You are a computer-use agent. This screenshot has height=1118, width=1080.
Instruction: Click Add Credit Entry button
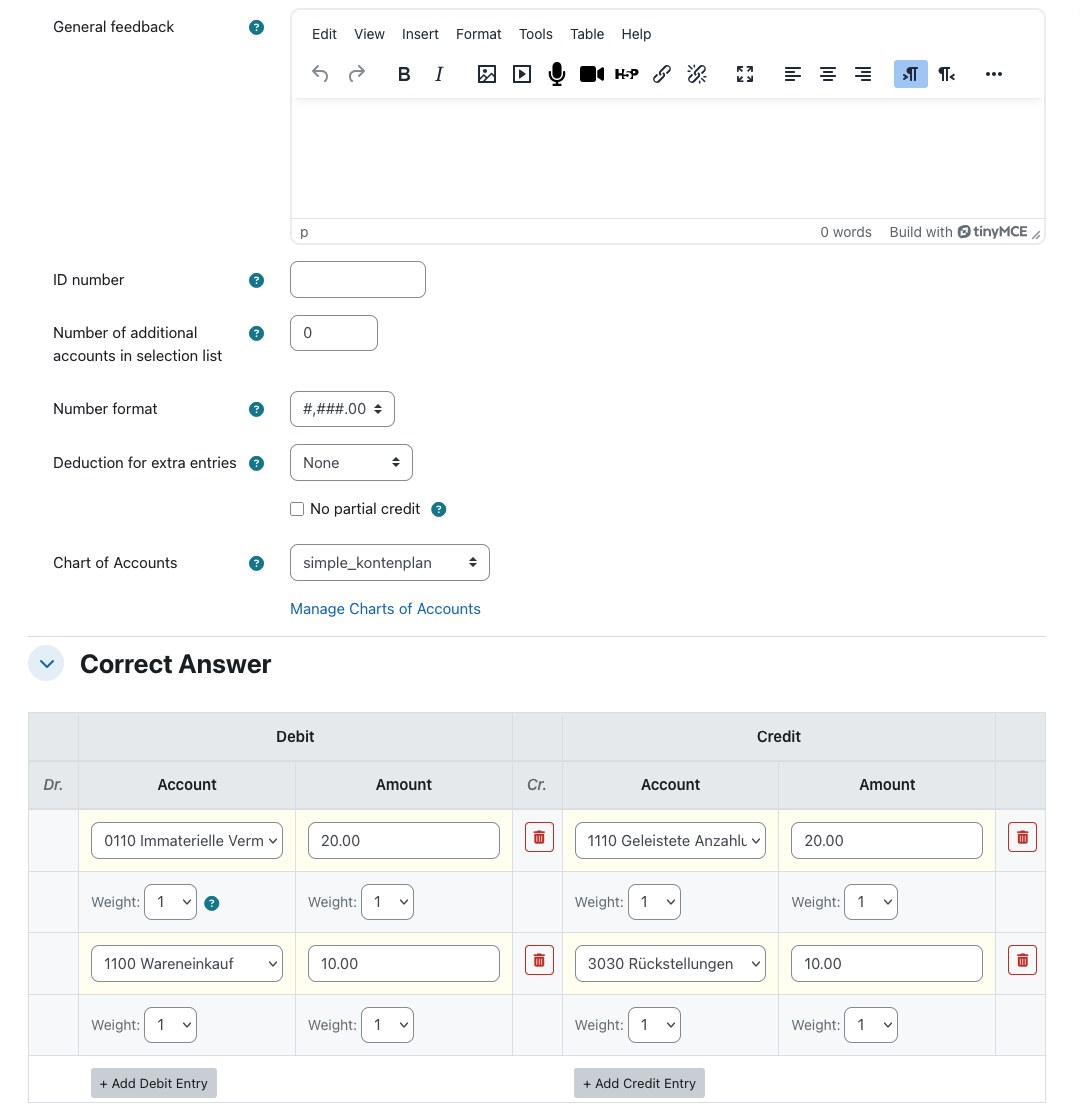pyautogui.click(x=639, y=1083)
